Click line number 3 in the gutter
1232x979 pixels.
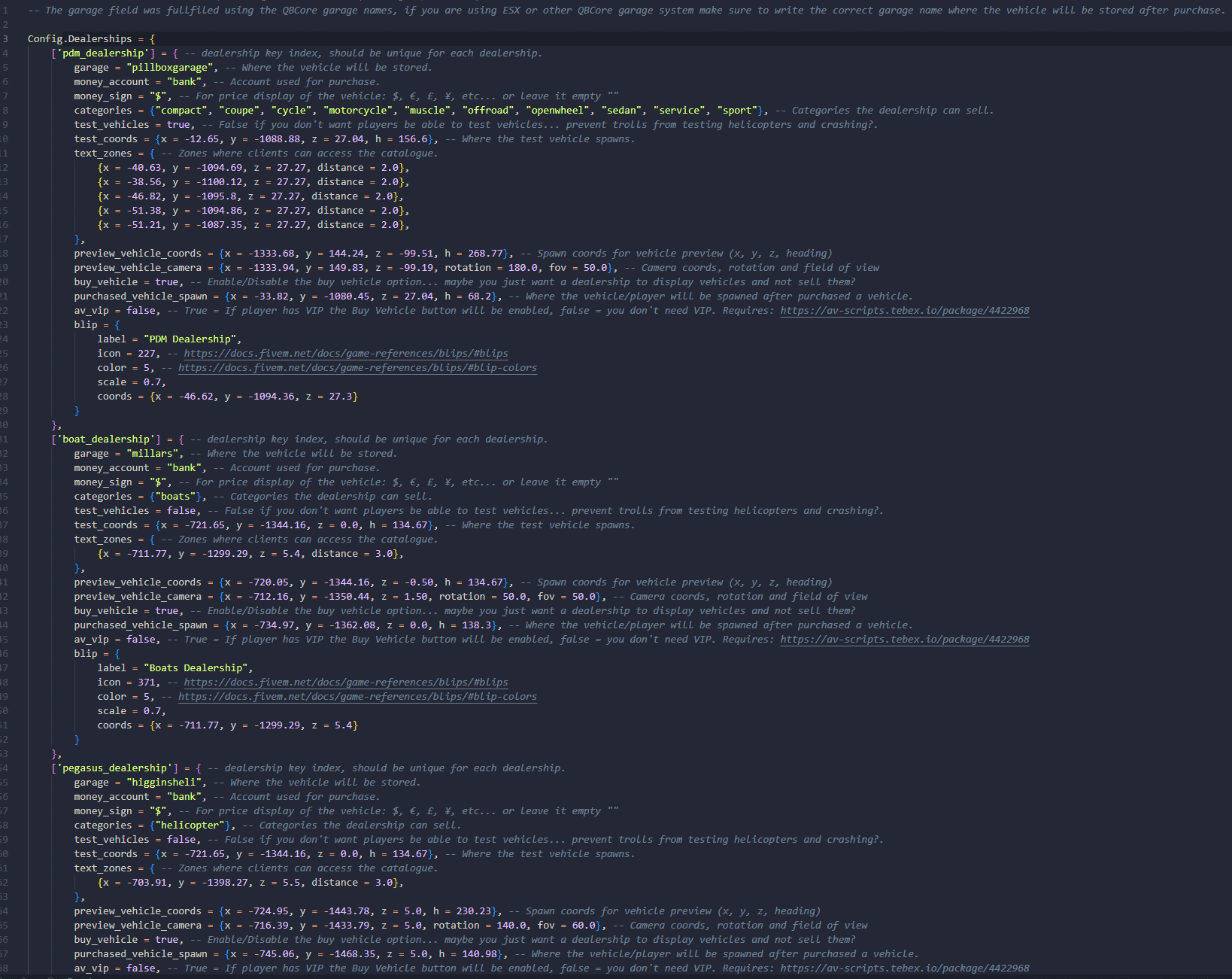(x=5, y=39)
